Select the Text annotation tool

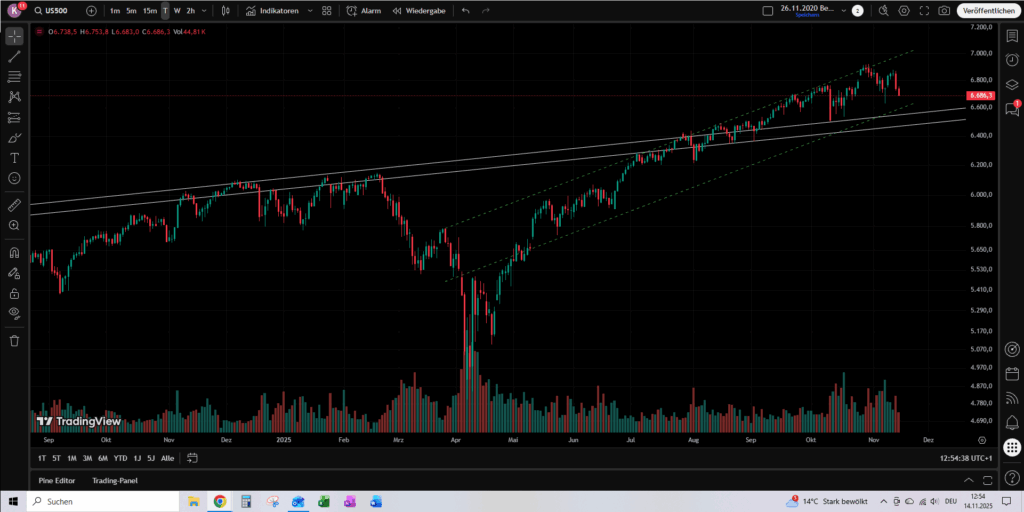14,158
